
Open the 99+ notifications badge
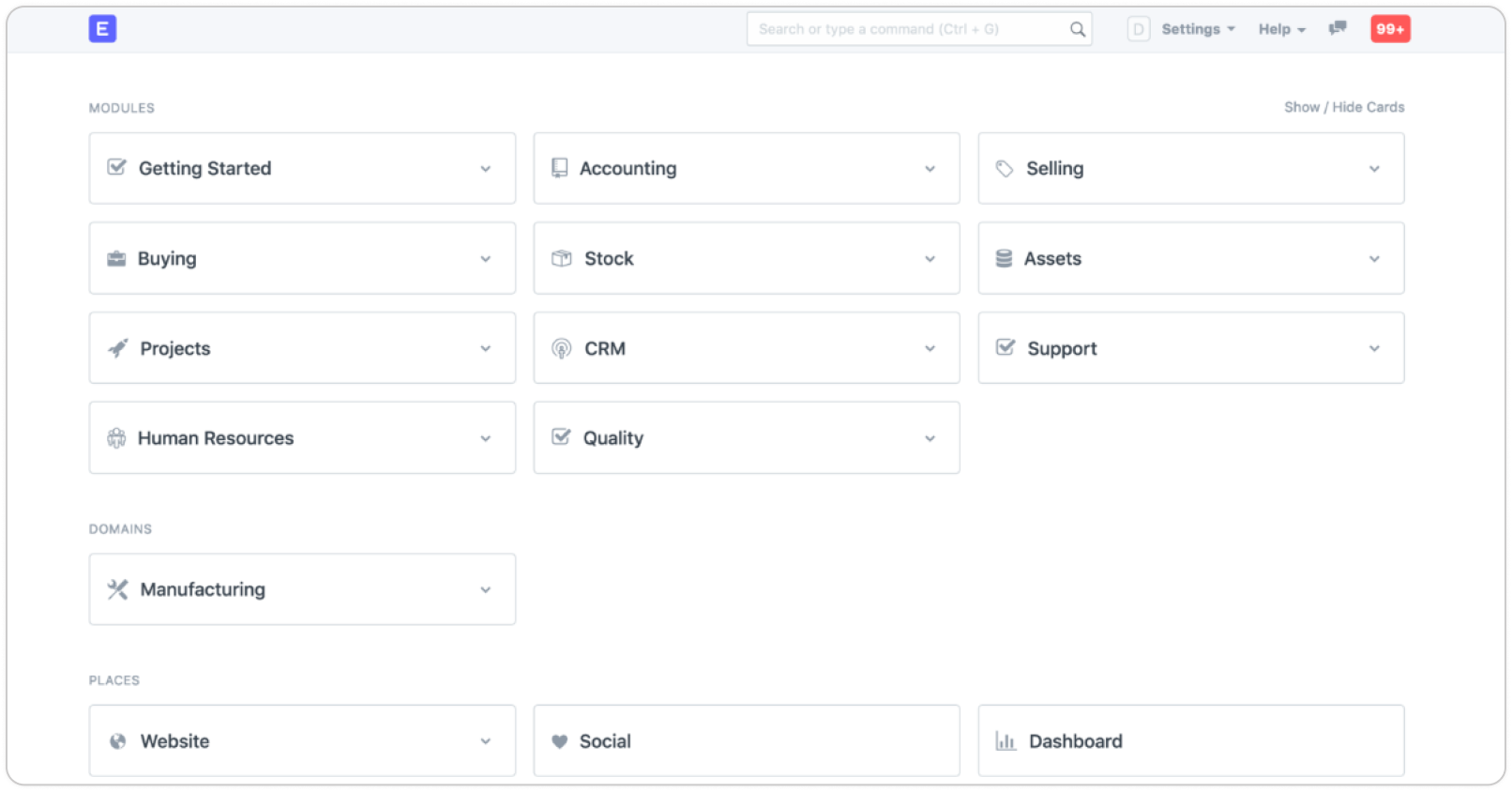pyautogui.click(x=1390, y=29)
